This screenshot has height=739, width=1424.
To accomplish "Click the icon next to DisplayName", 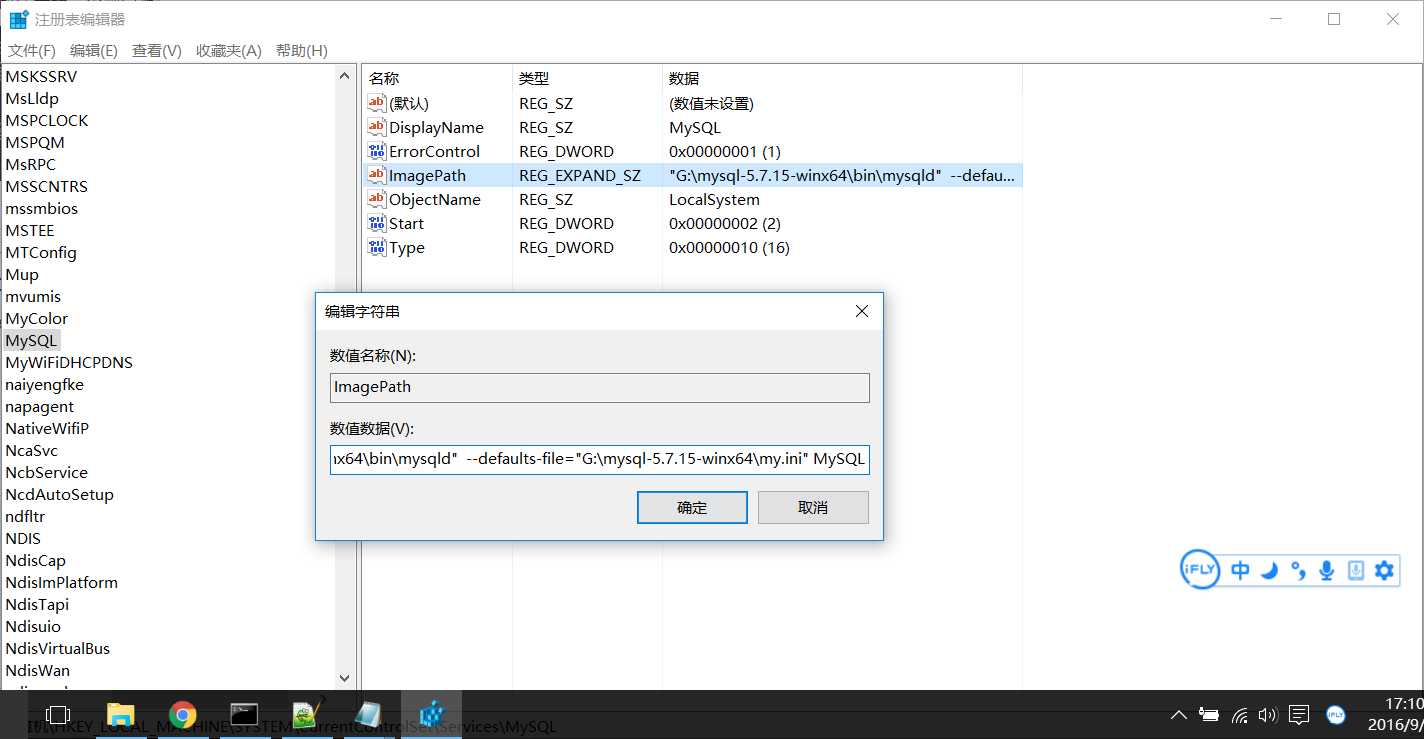I will [x=377, y=127].
